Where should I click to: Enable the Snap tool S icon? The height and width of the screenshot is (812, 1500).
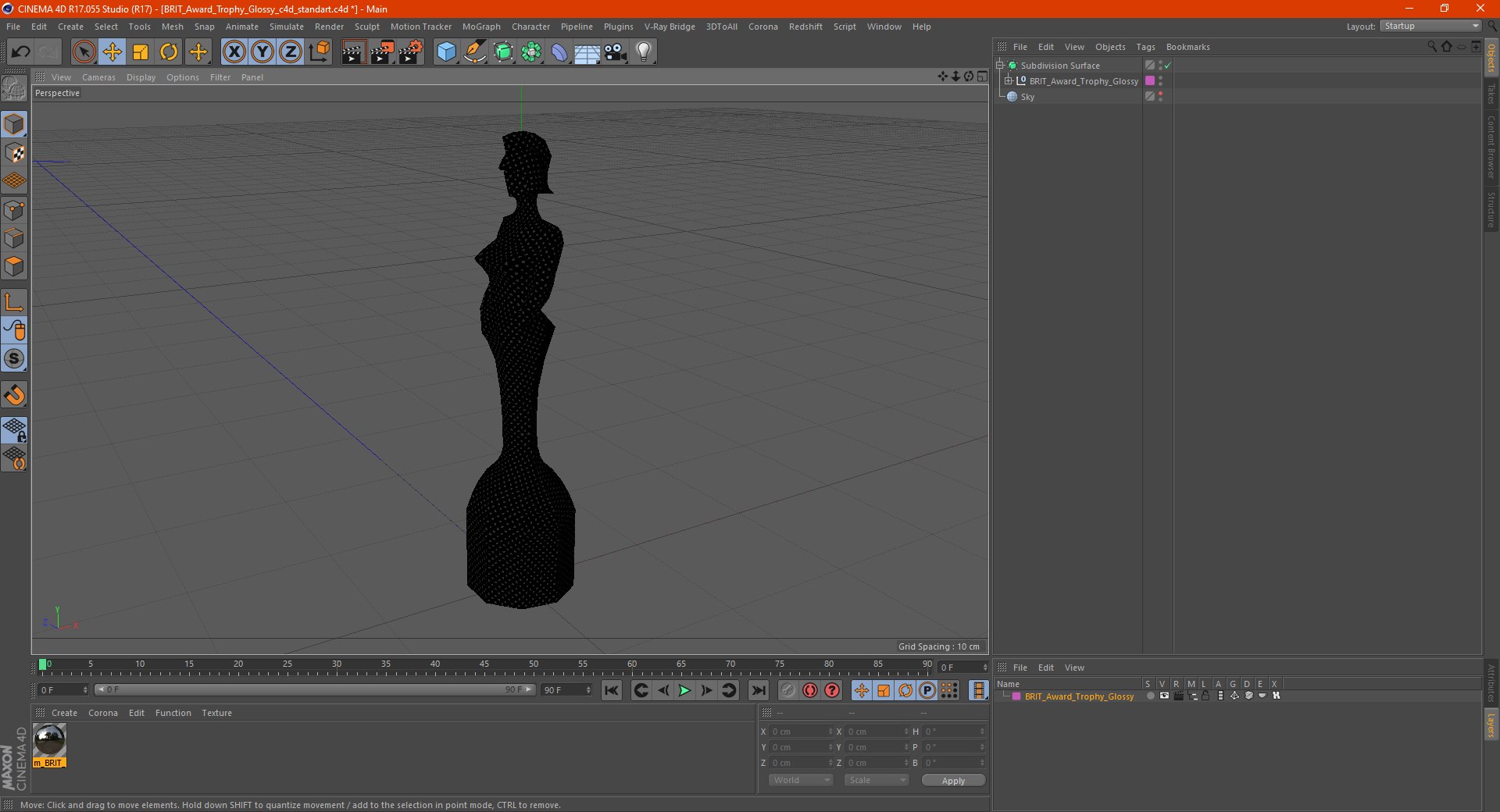15,359
